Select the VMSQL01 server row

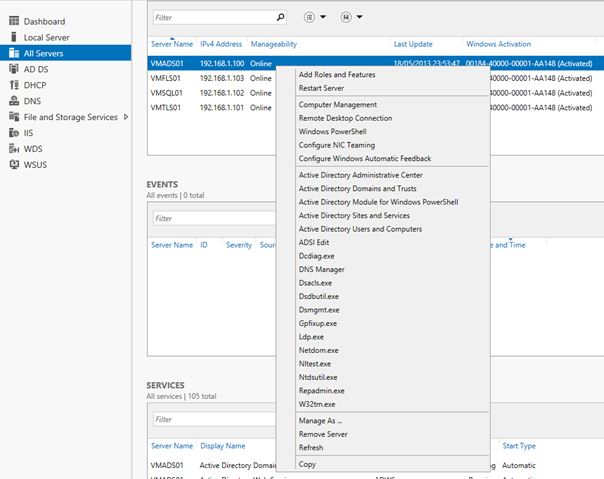211,93
